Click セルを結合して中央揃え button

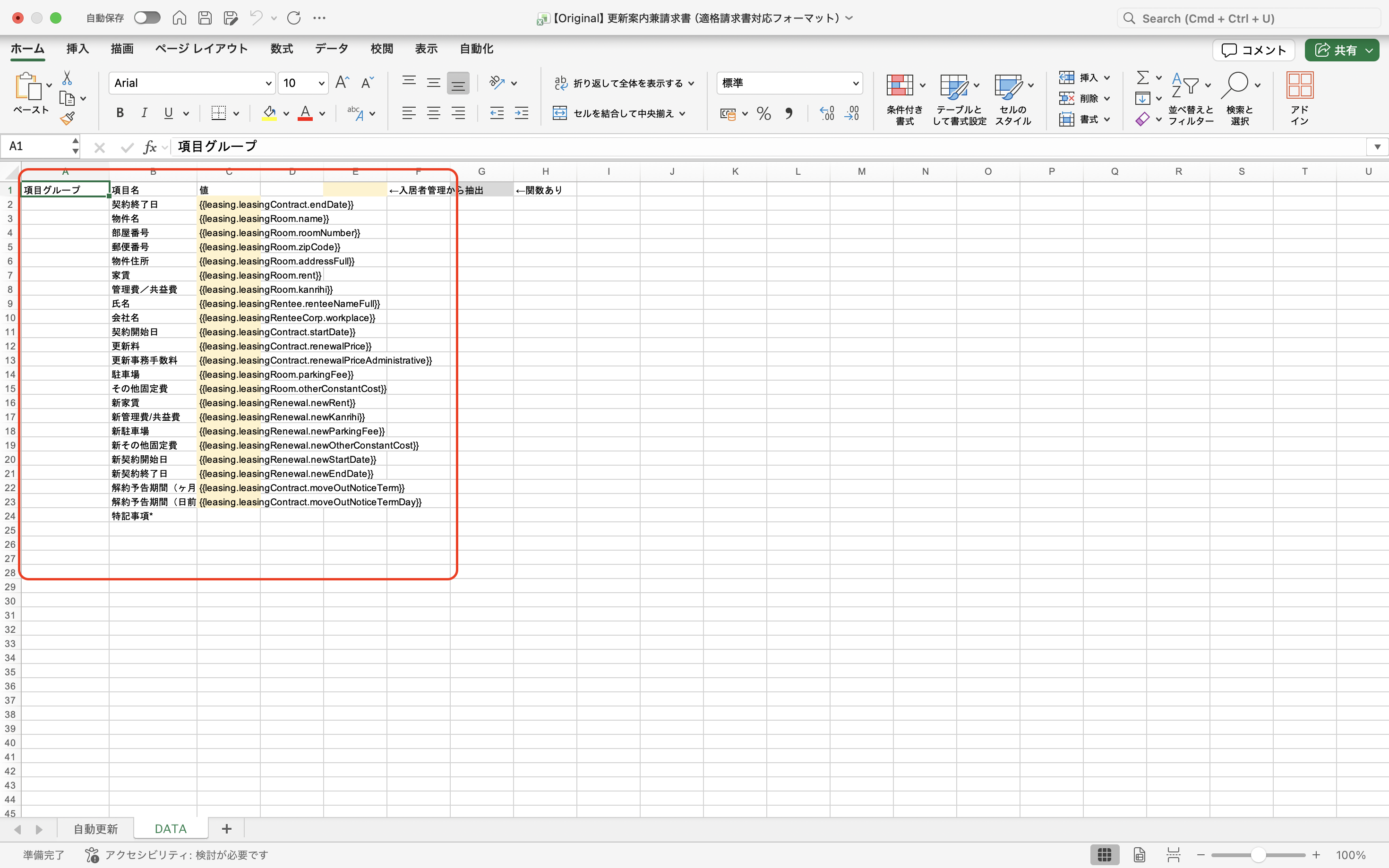(x=613, y=114)
